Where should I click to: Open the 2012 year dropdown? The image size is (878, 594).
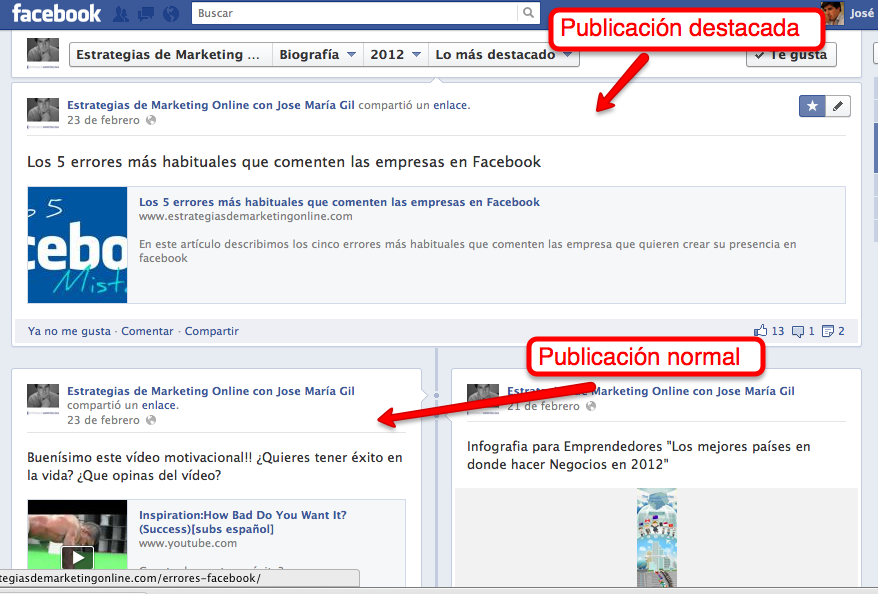tap(395, 54)
